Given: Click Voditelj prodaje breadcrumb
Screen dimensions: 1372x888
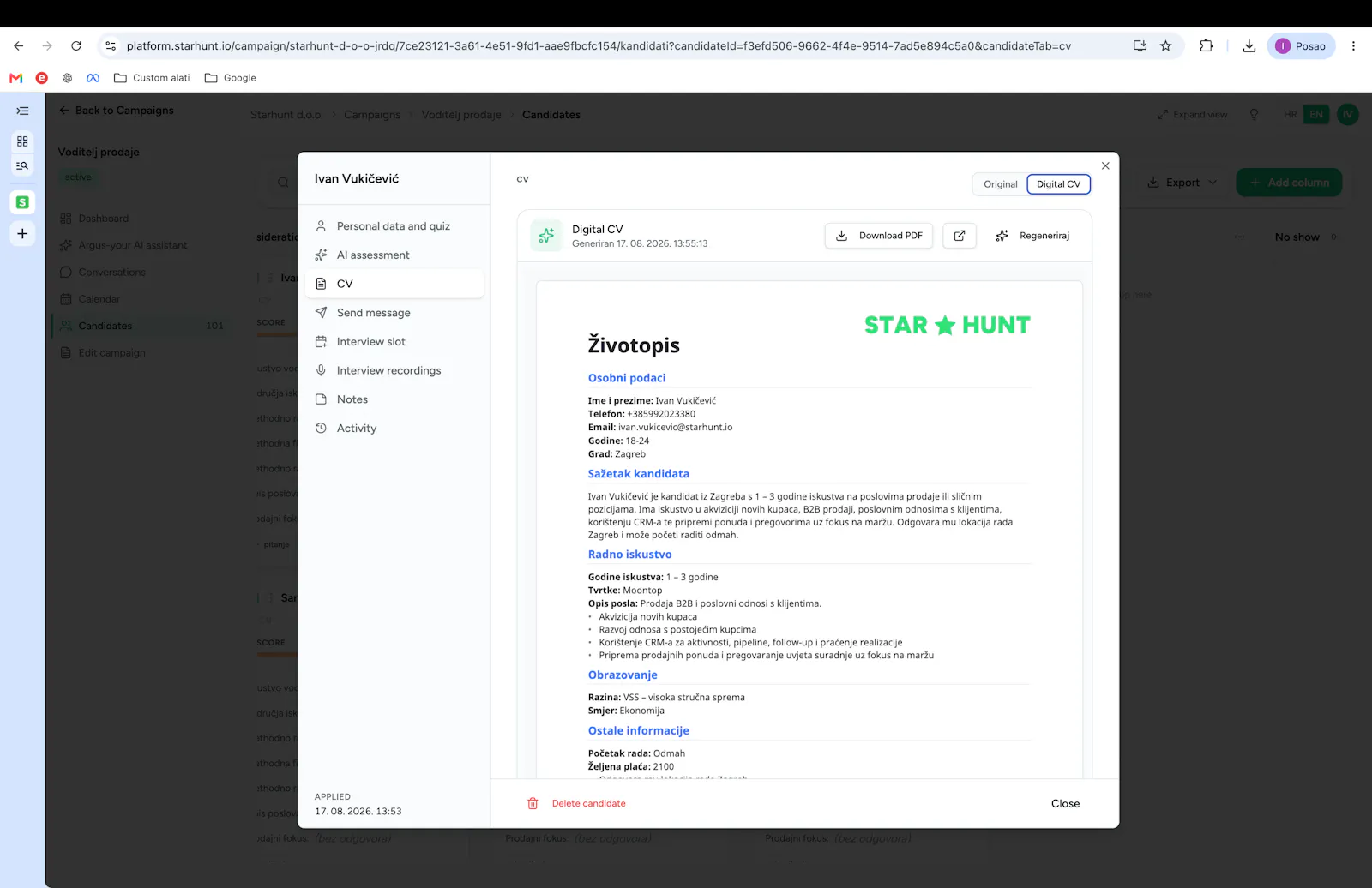Looking at the screenshot, I should click(461, 115).
